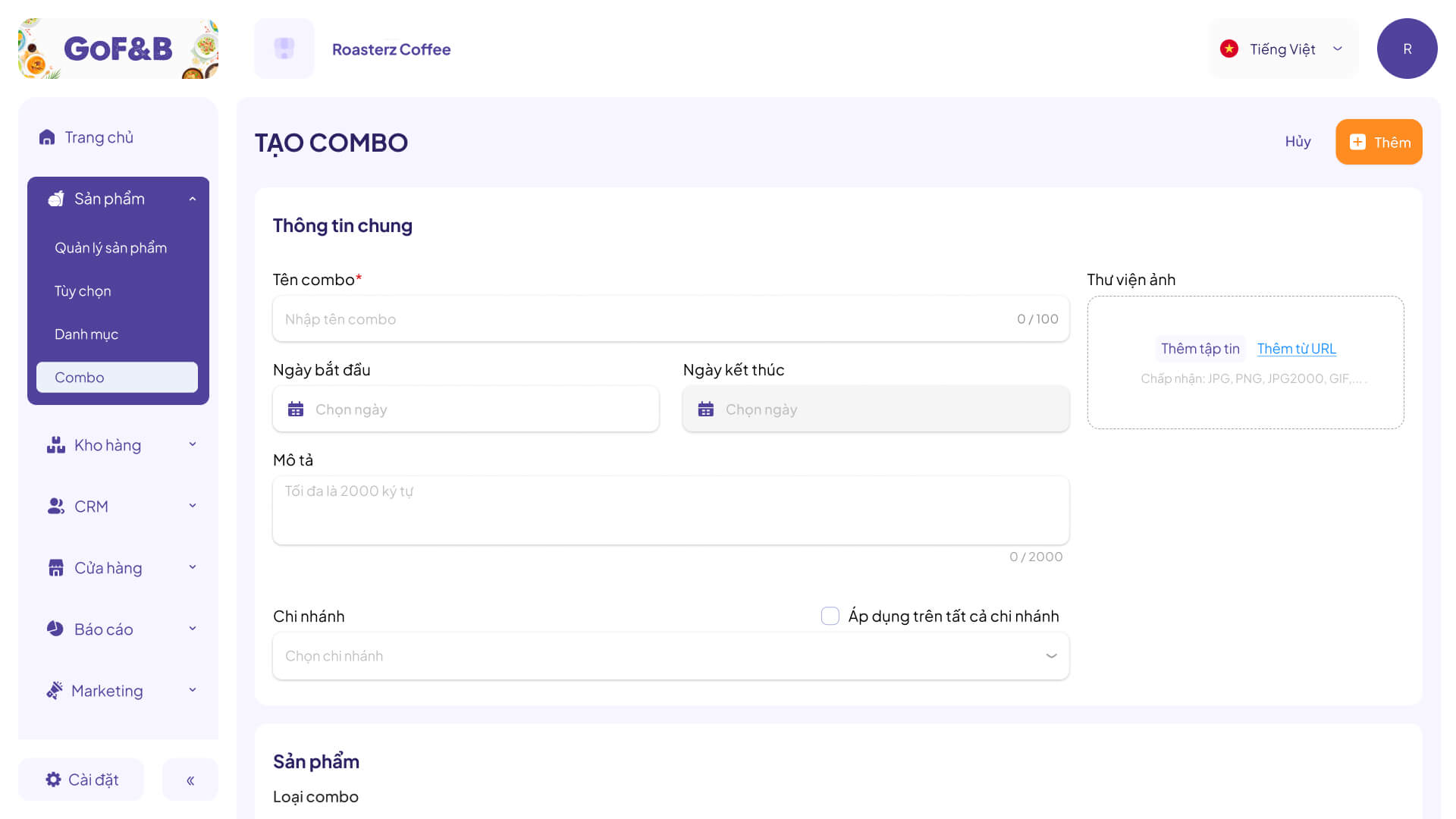Click the Sản phẩm products icon
This screenshot has width=1456, height=819.
[55, 198]
